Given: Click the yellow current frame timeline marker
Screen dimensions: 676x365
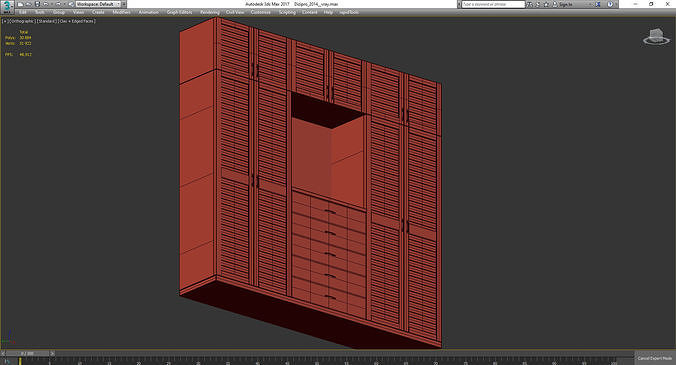Looking at the screenshot, I should click(x=20, y=361).
